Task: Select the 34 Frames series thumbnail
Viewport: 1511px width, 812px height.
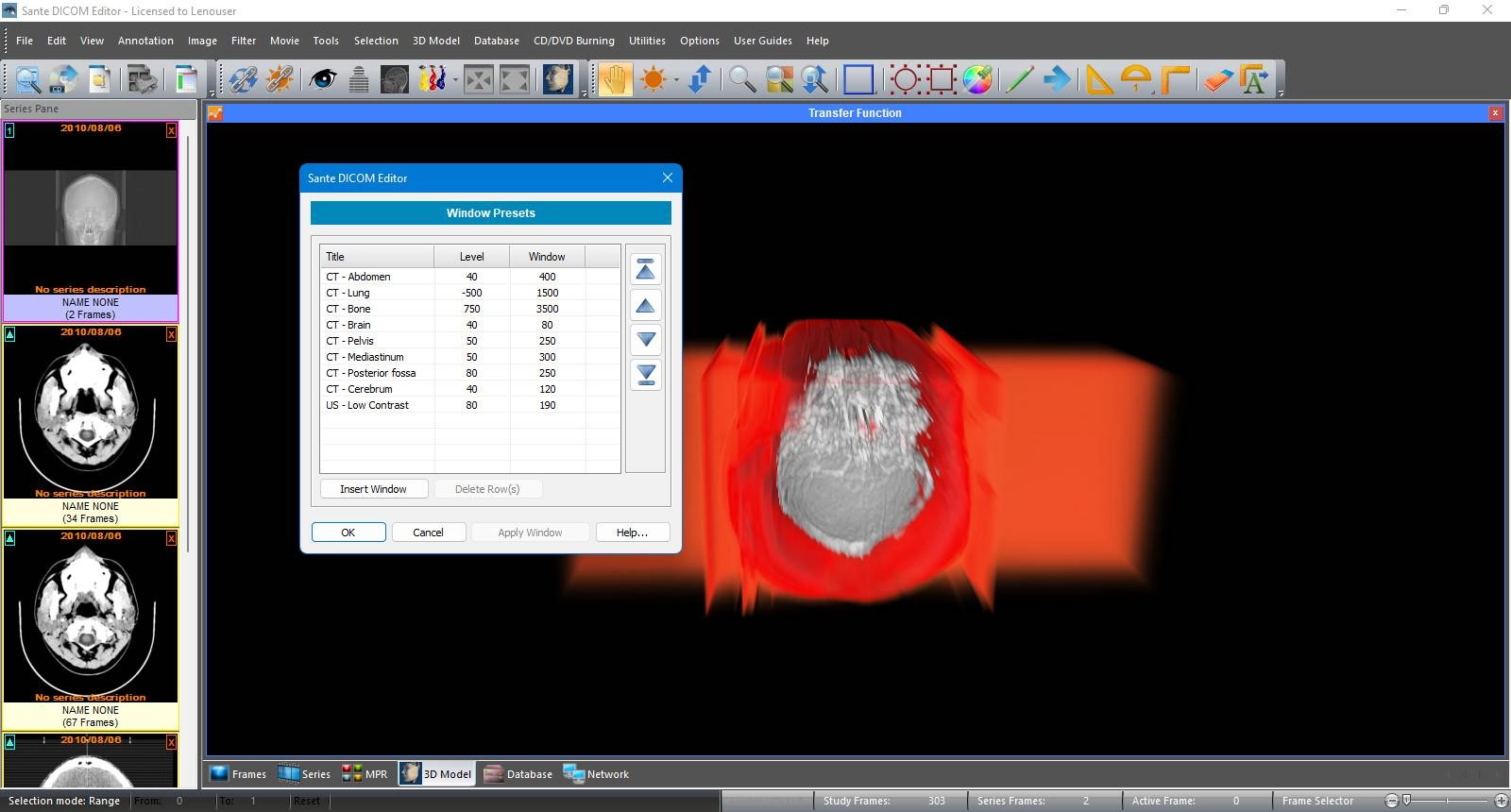Action: (x=91, y=425)
